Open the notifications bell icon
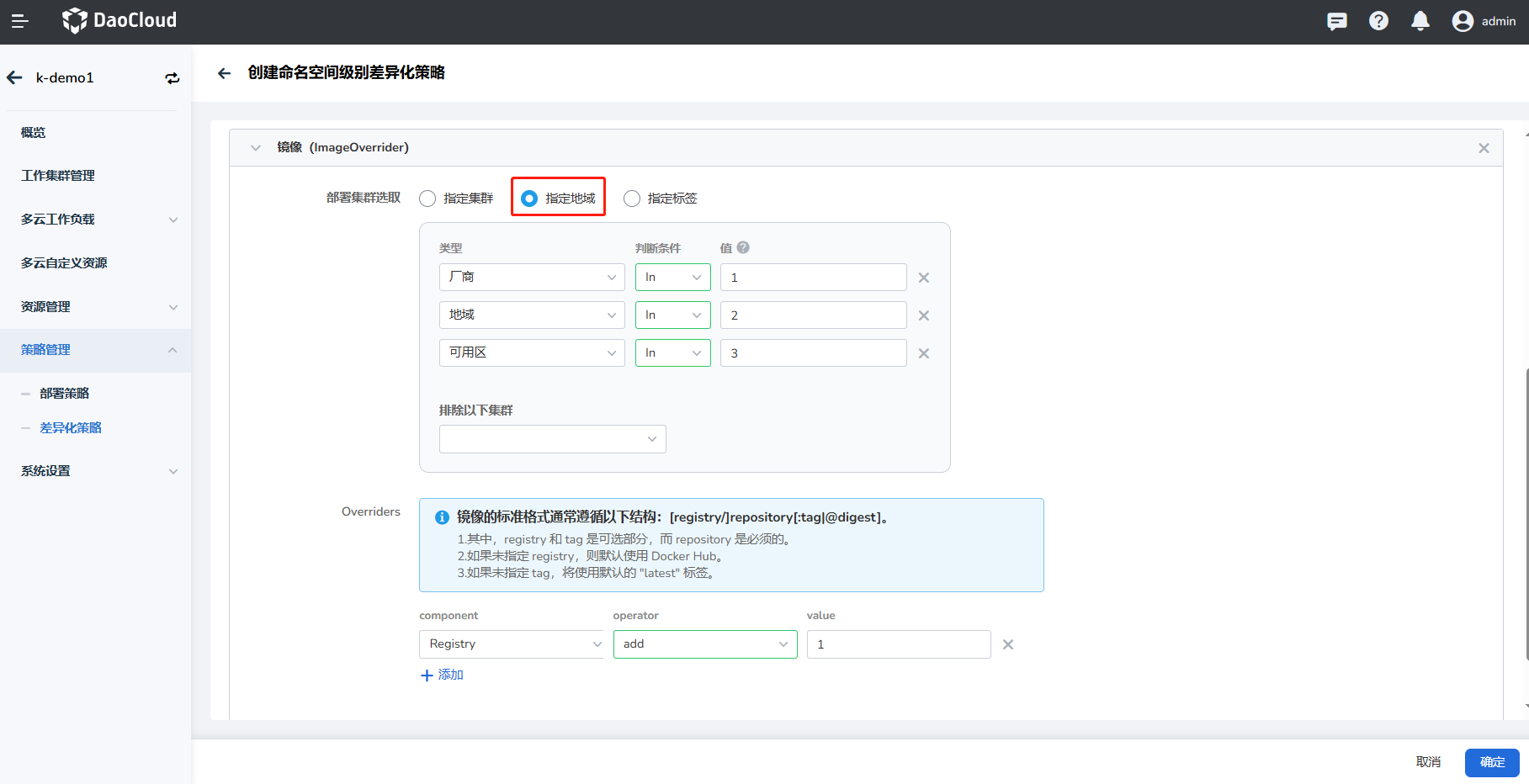 coord(1420,21)
